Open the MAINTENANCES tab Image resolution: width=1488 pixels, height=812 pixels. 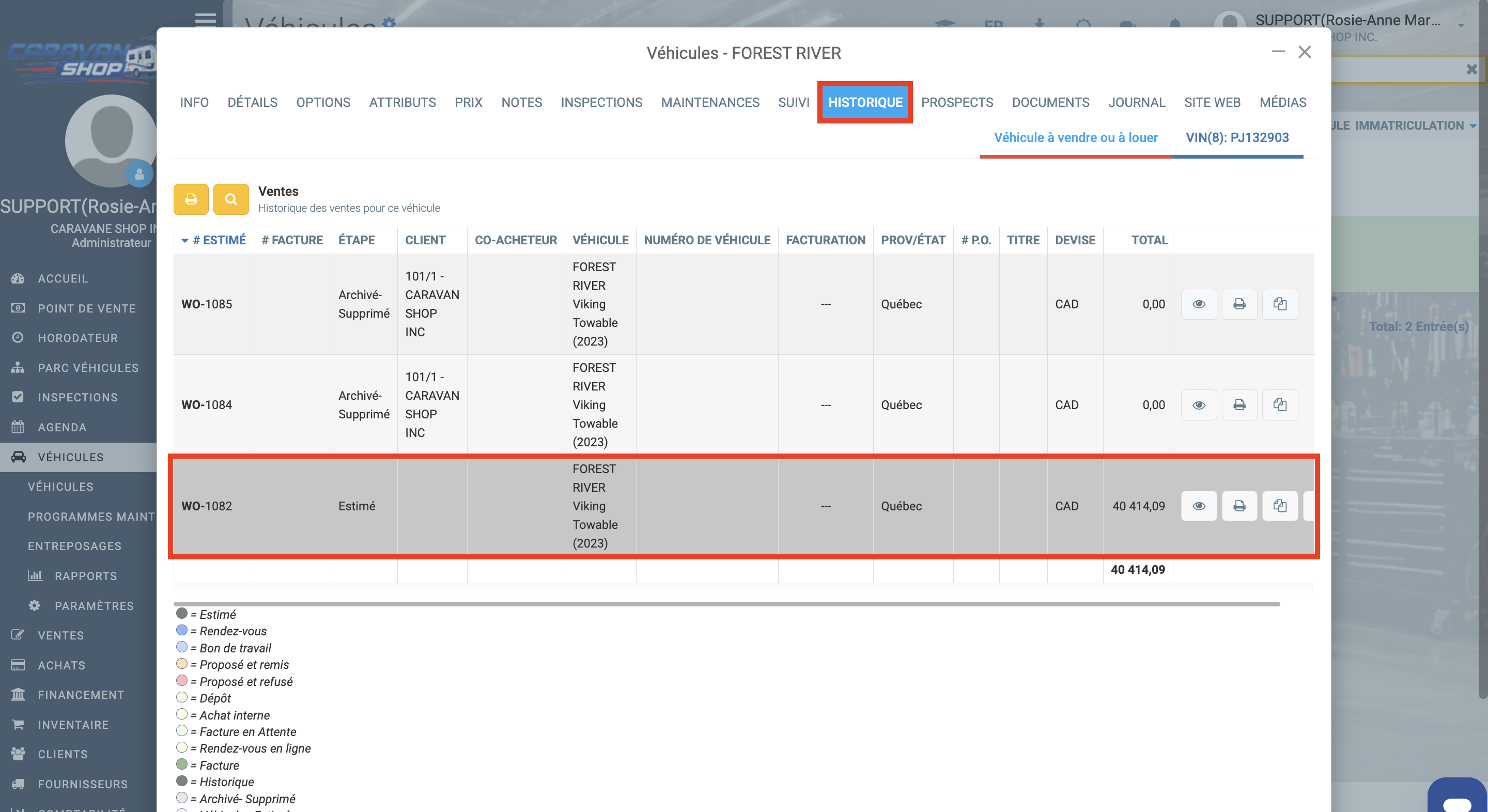click(x=710, y=102)
